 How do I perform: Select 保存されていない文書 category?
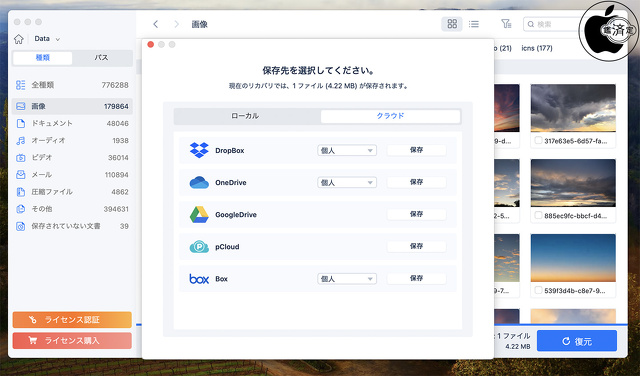point(72,226)
